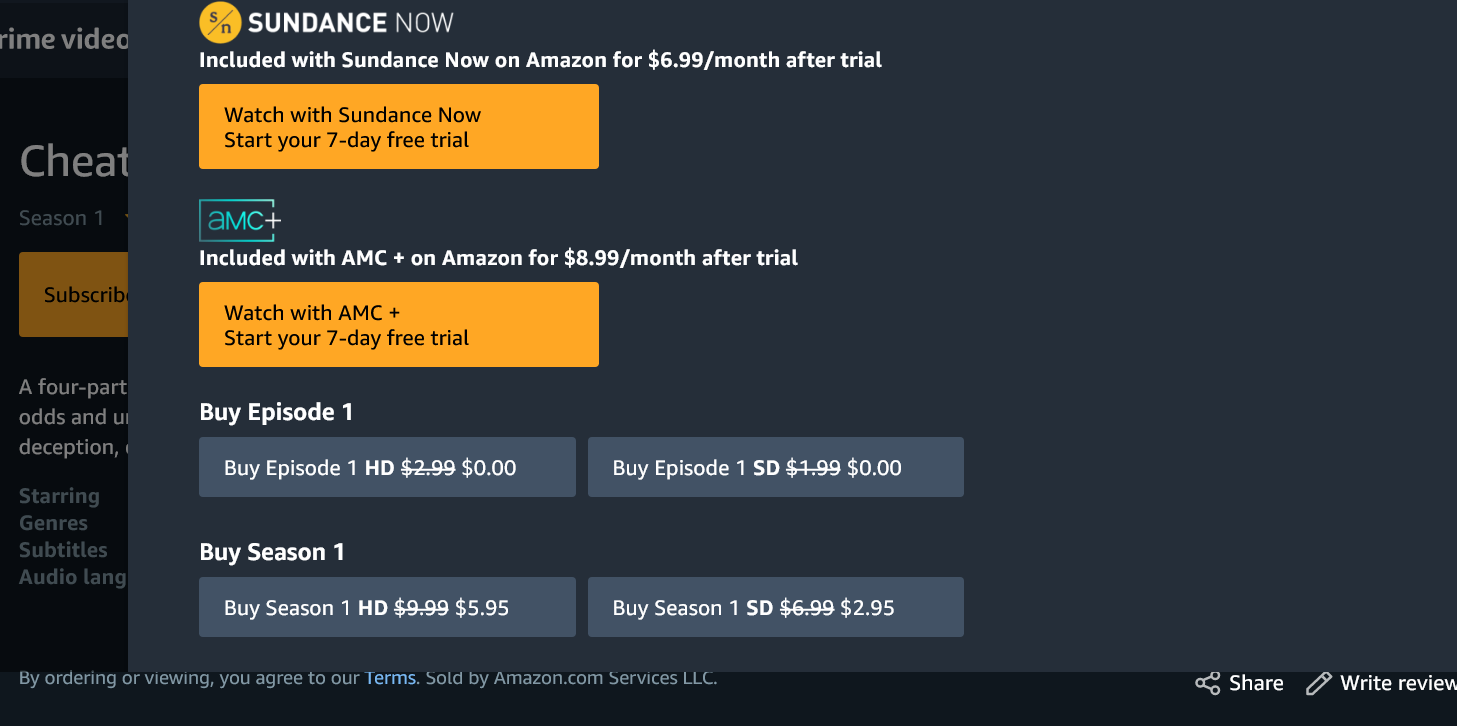Open the Terms link
1457x726 pixels.
tap(390, 678)
